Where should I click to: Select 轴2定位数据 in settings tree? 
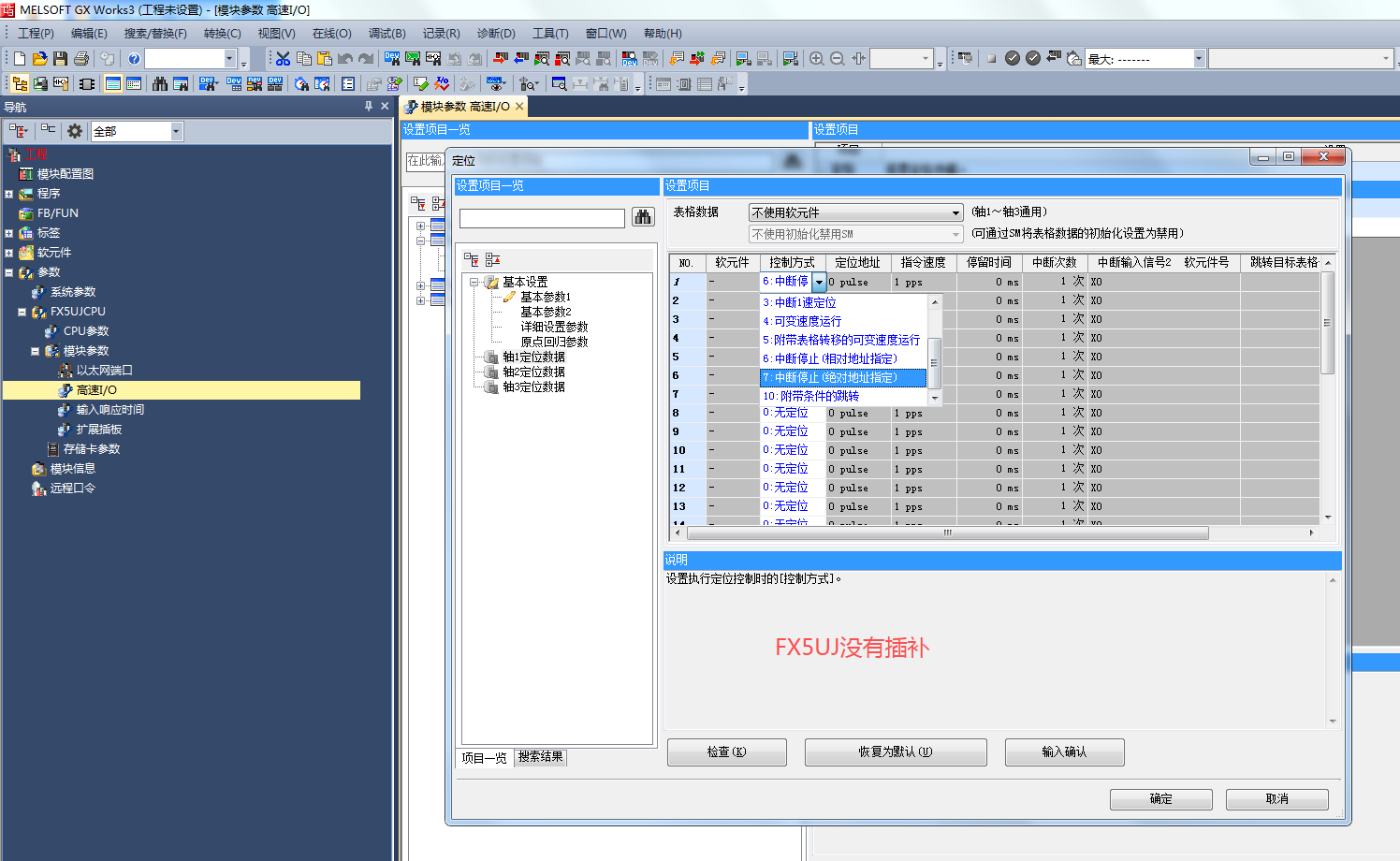[533, 372]
